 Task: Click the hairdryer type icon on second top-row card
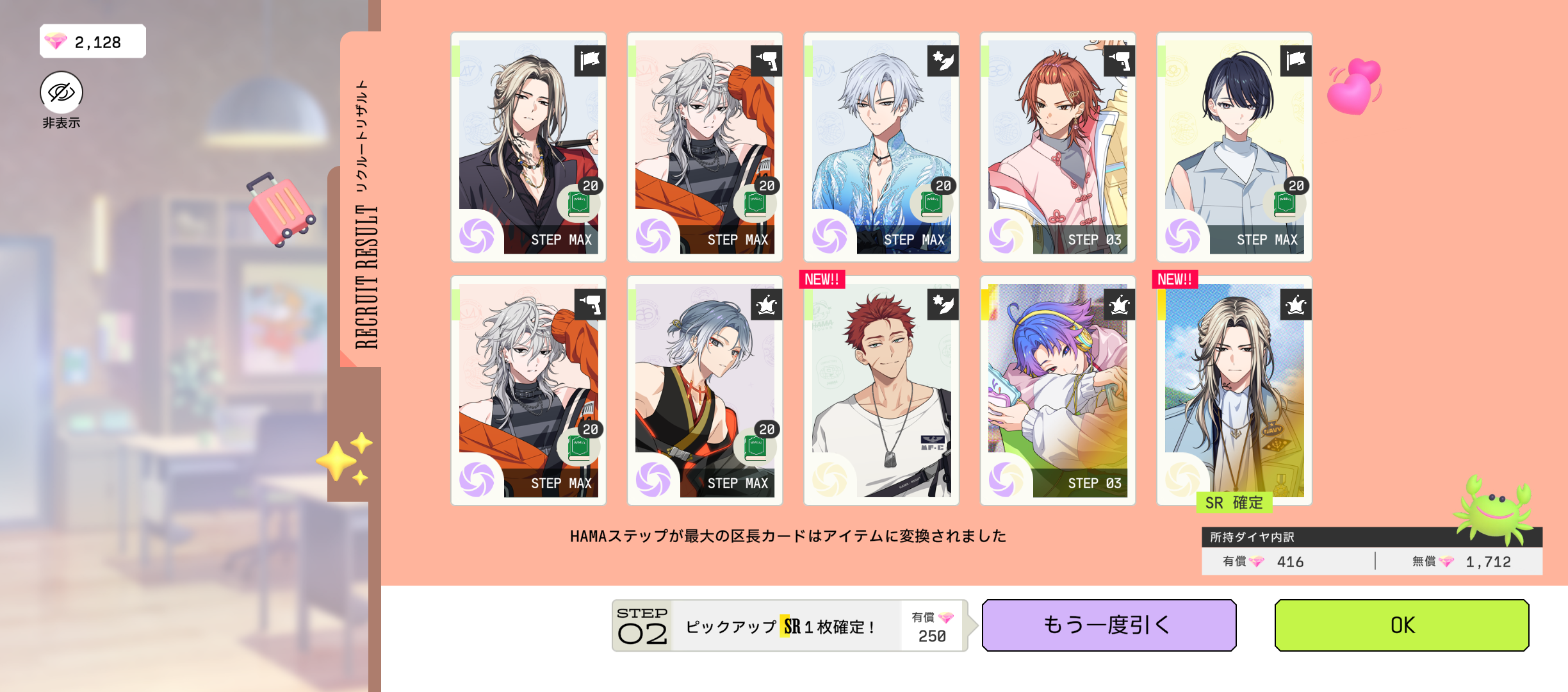pos(766,61)
